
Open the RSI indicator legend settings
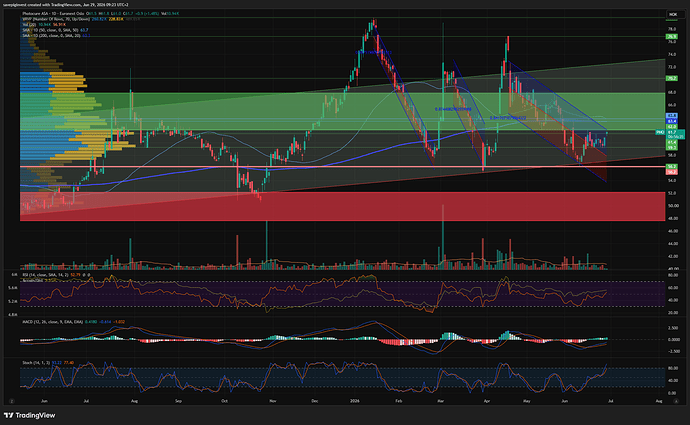coord(45,275)
